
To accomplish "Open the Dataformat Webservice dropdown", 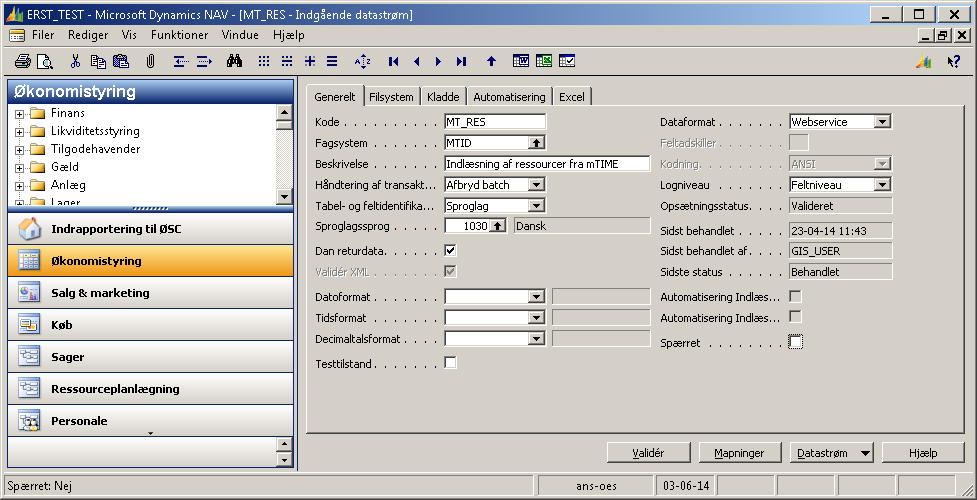I will click(881, 122).
